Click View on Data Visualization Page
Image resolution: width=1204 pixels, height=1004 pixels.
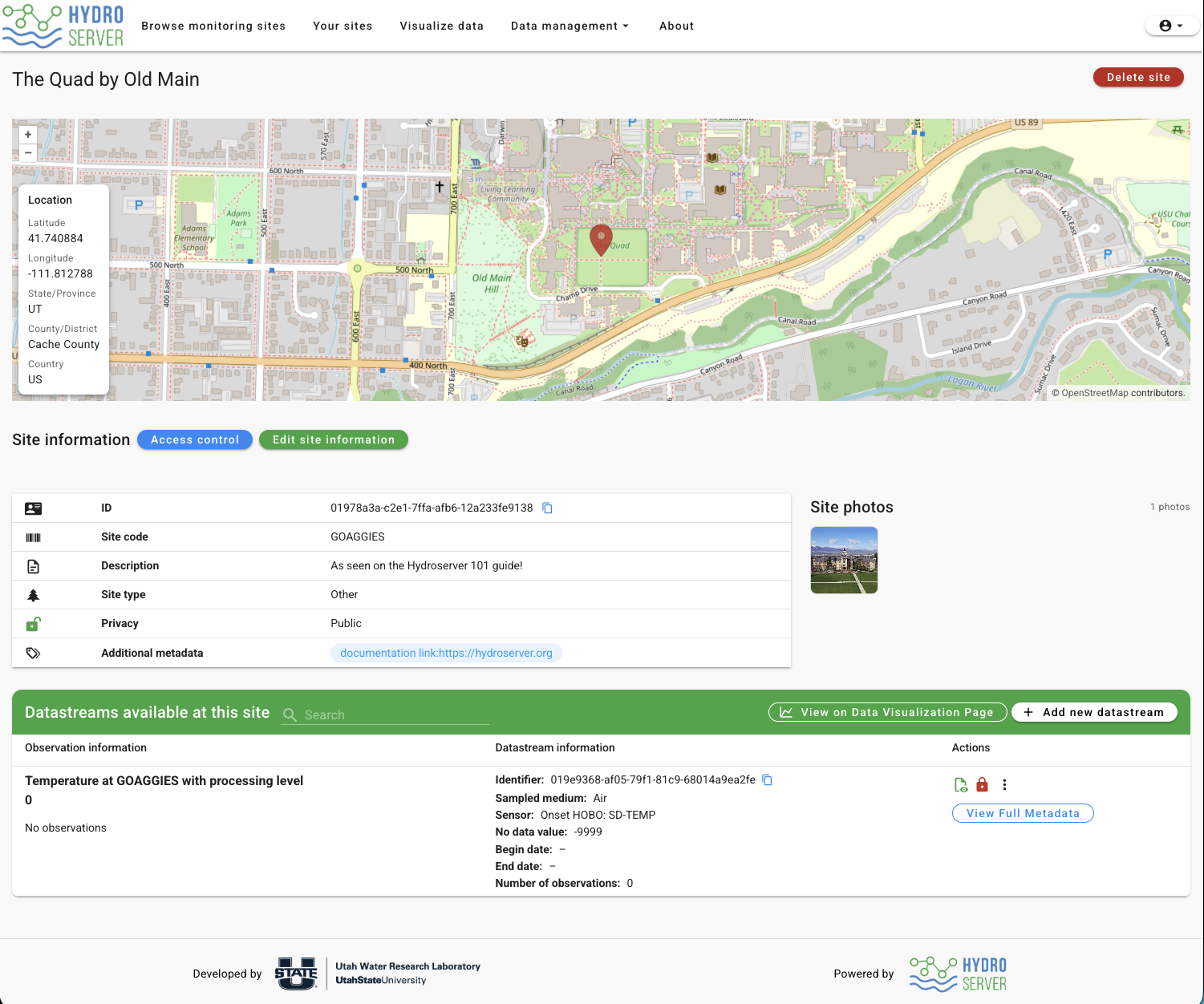(x=888, y=712)
